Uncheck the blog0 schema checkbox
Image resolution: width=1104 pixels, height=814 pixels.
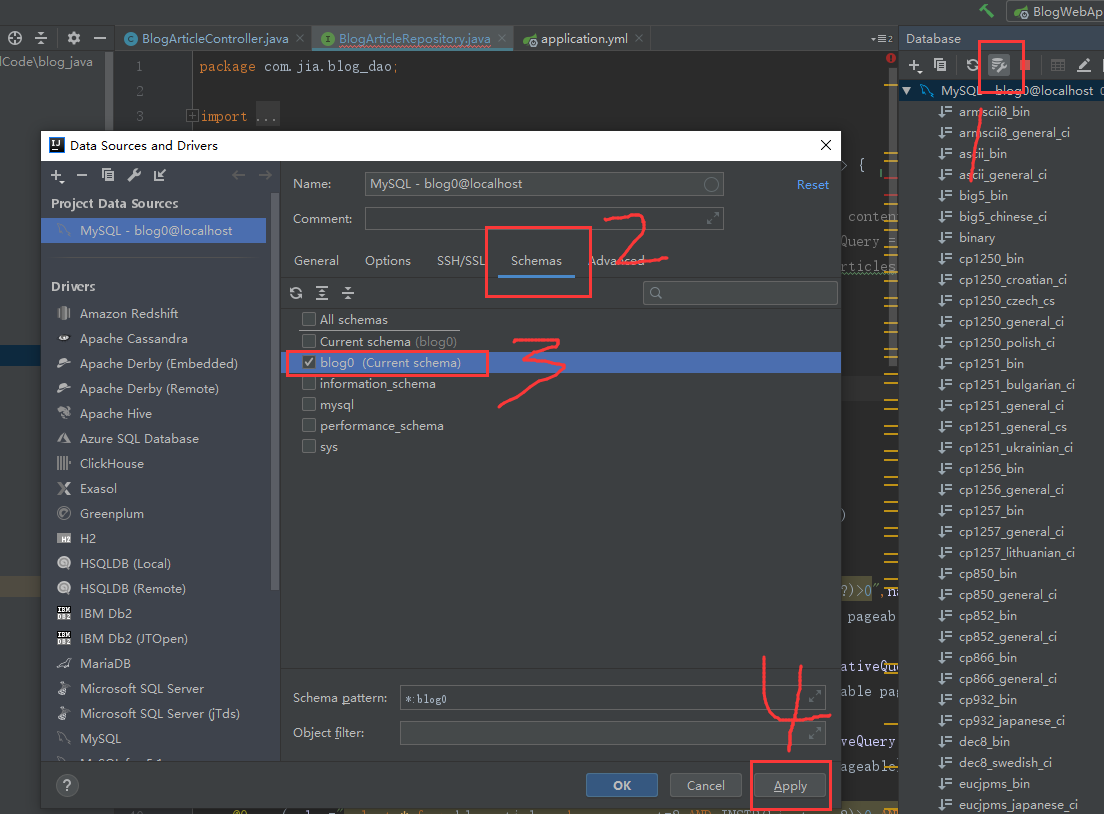point(308,363)
